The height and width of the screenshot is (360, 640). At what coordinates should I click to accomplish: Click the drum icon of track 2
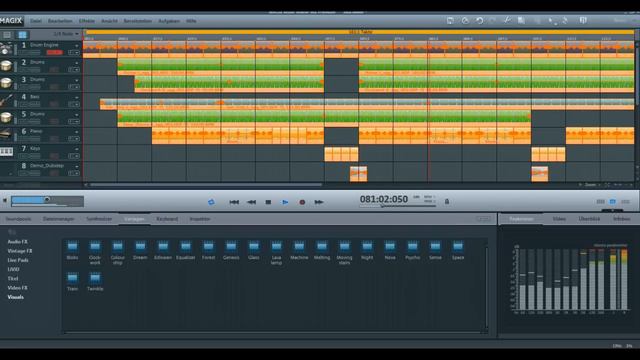(x=6, y=66)
